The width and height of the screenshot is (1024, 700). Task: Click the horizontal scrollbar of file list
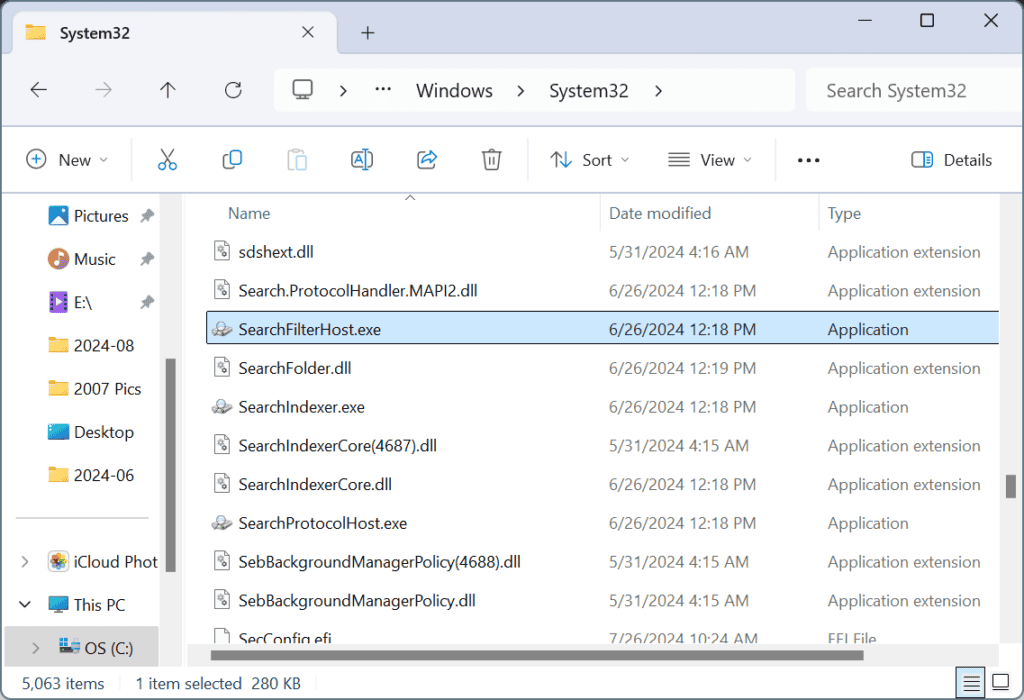537,655
